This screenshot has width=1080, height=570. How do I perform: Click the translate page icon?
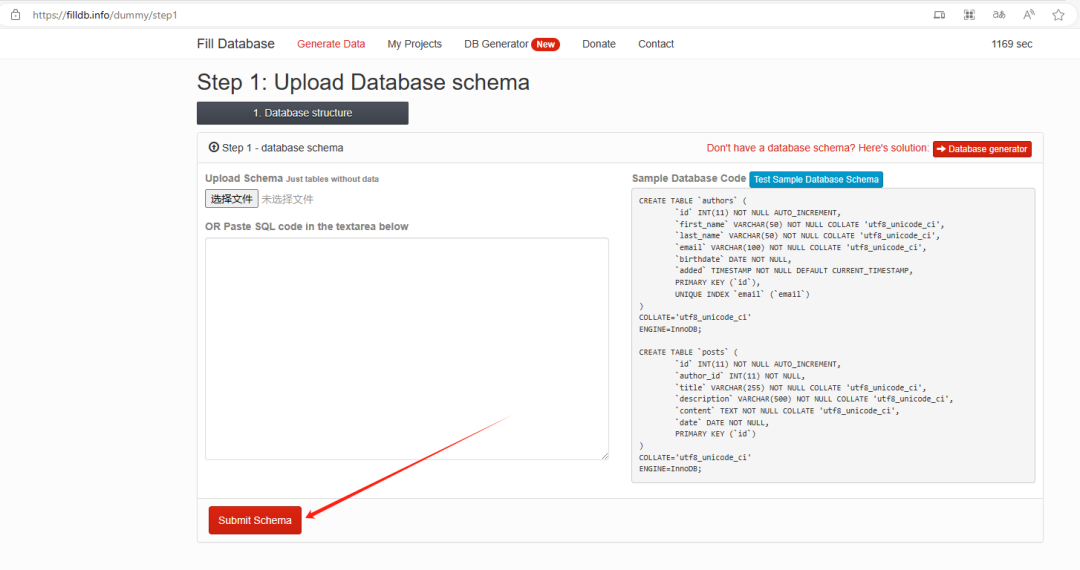click(x=999, y=14)
